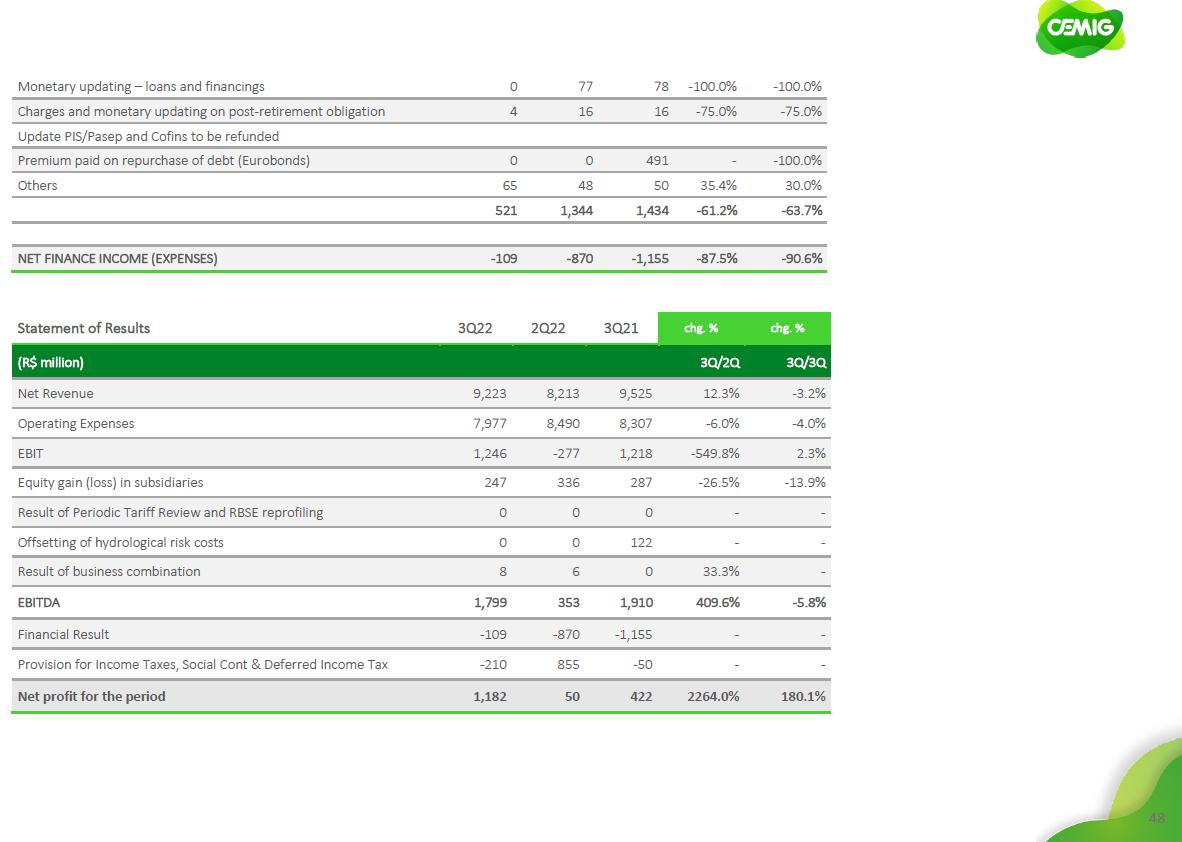Click the Operating Expenses row label

click(76, 423)
